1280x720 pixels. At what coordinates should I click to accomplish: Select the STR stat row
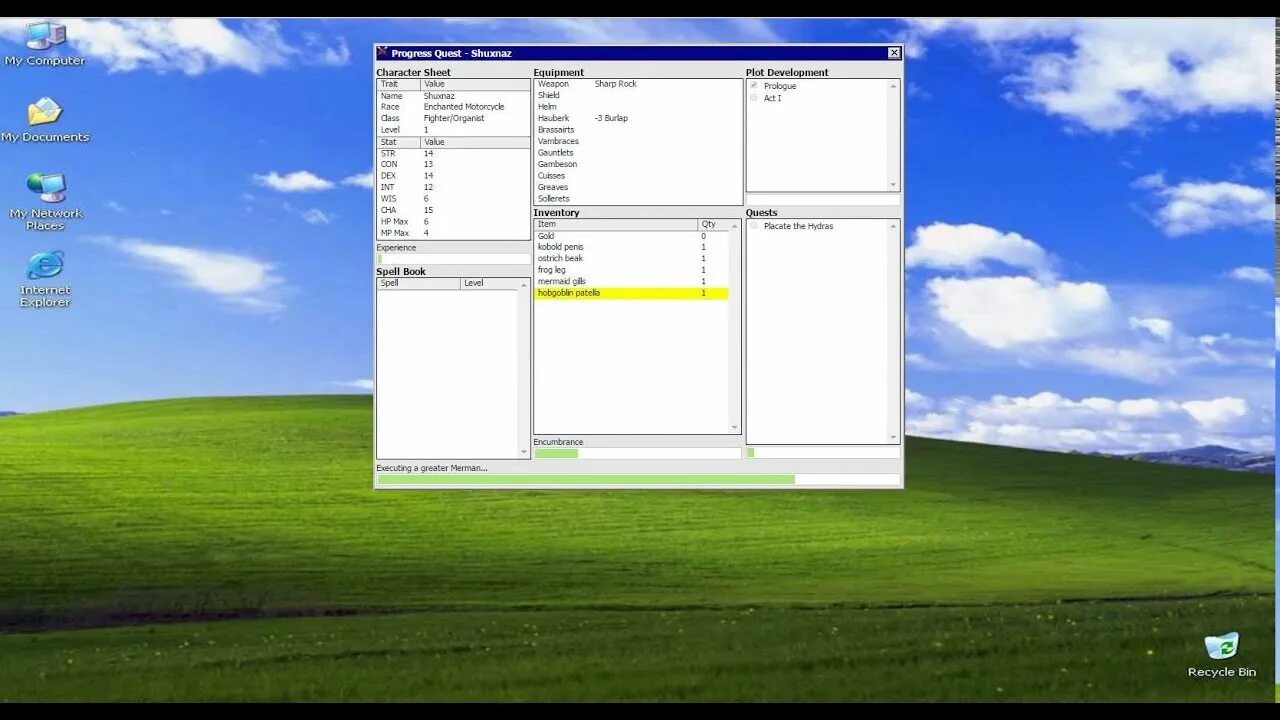(x=453, y=153)
